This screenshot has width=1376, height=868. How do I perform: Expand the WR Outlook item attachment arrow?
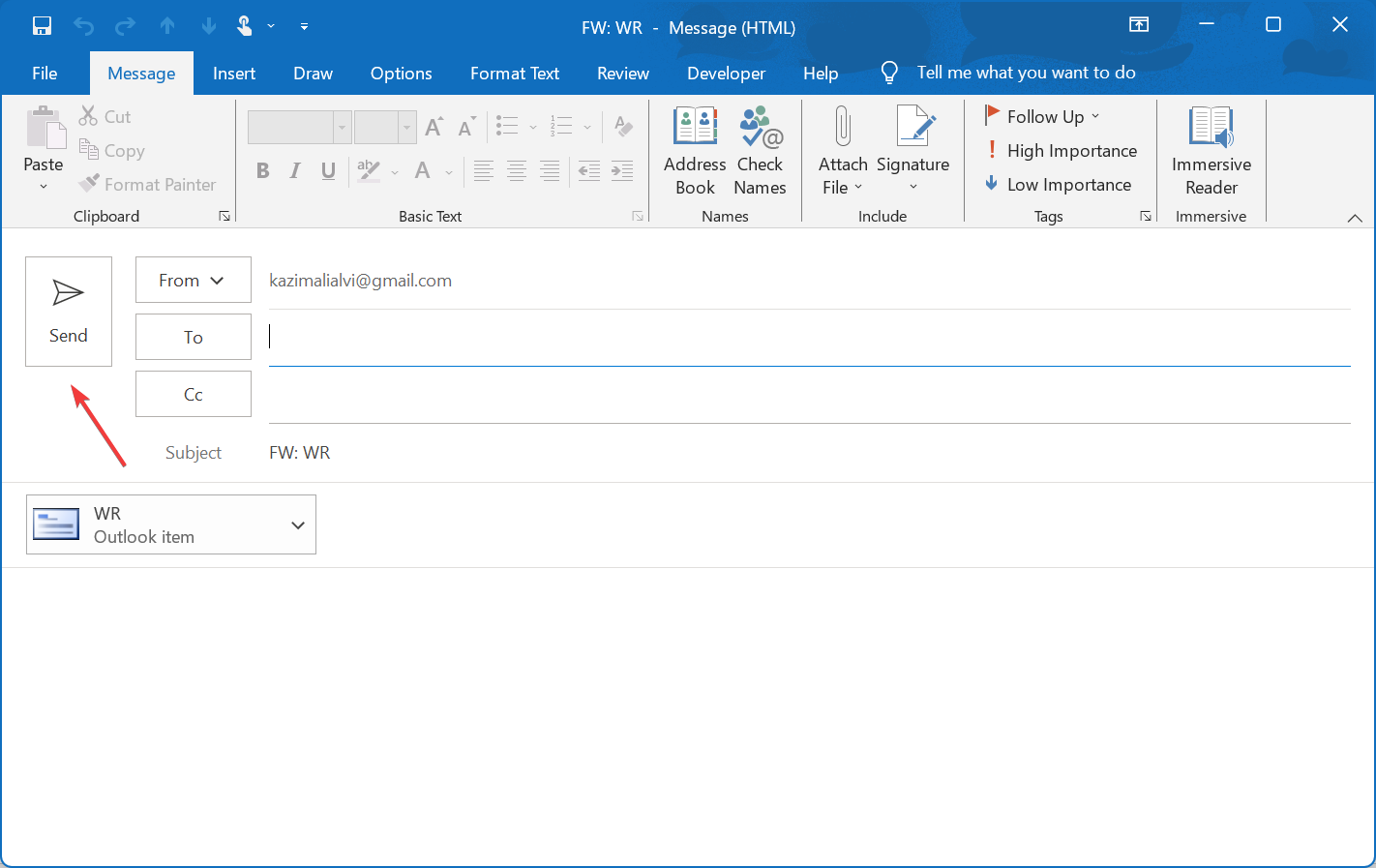pyautogui.click(x=298, y=525)
